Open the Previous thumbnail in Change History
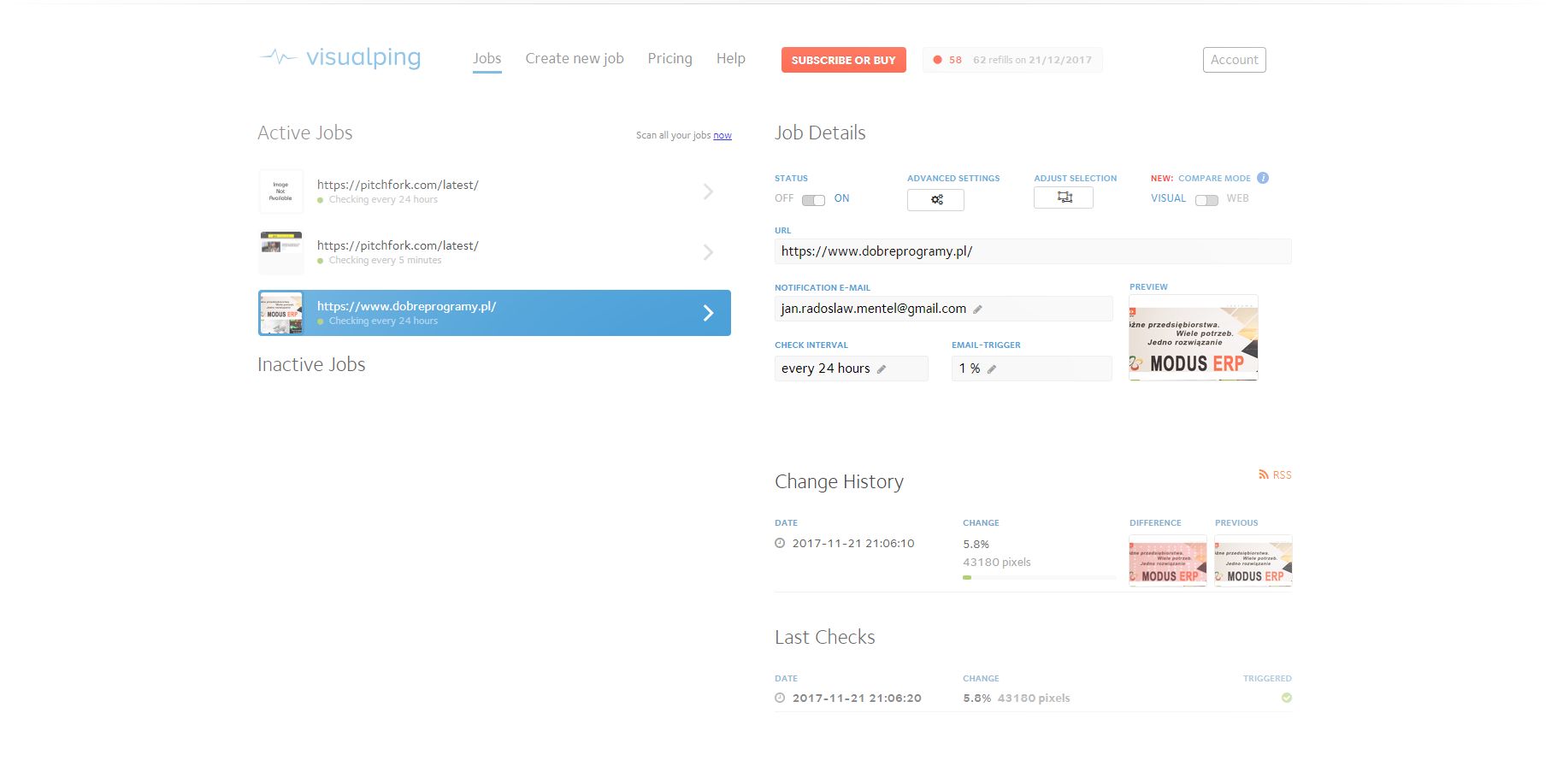The image size is (1563, 784). click(1253, 560)
